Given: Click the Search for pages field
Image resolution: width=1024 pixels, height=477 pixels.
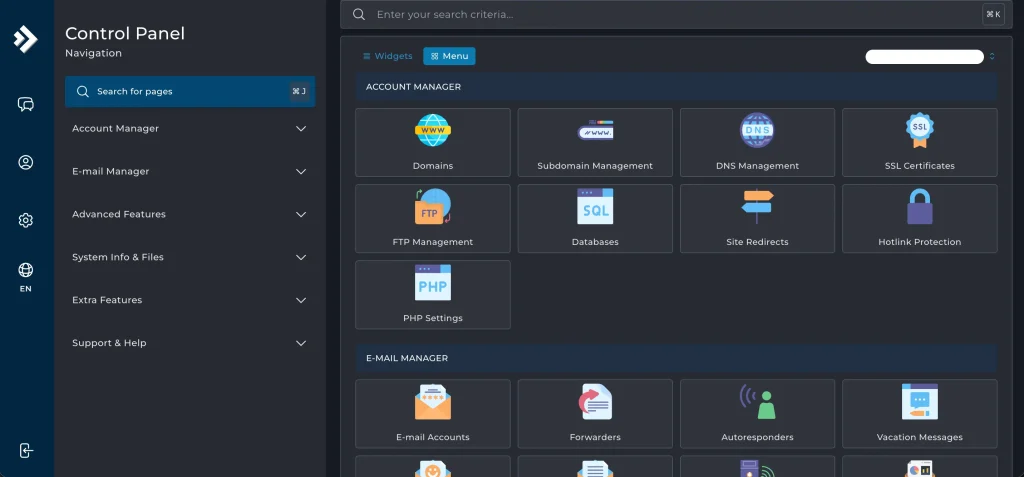Looking at the screenshot, I should pyautogui.click(x=190, y=91).
